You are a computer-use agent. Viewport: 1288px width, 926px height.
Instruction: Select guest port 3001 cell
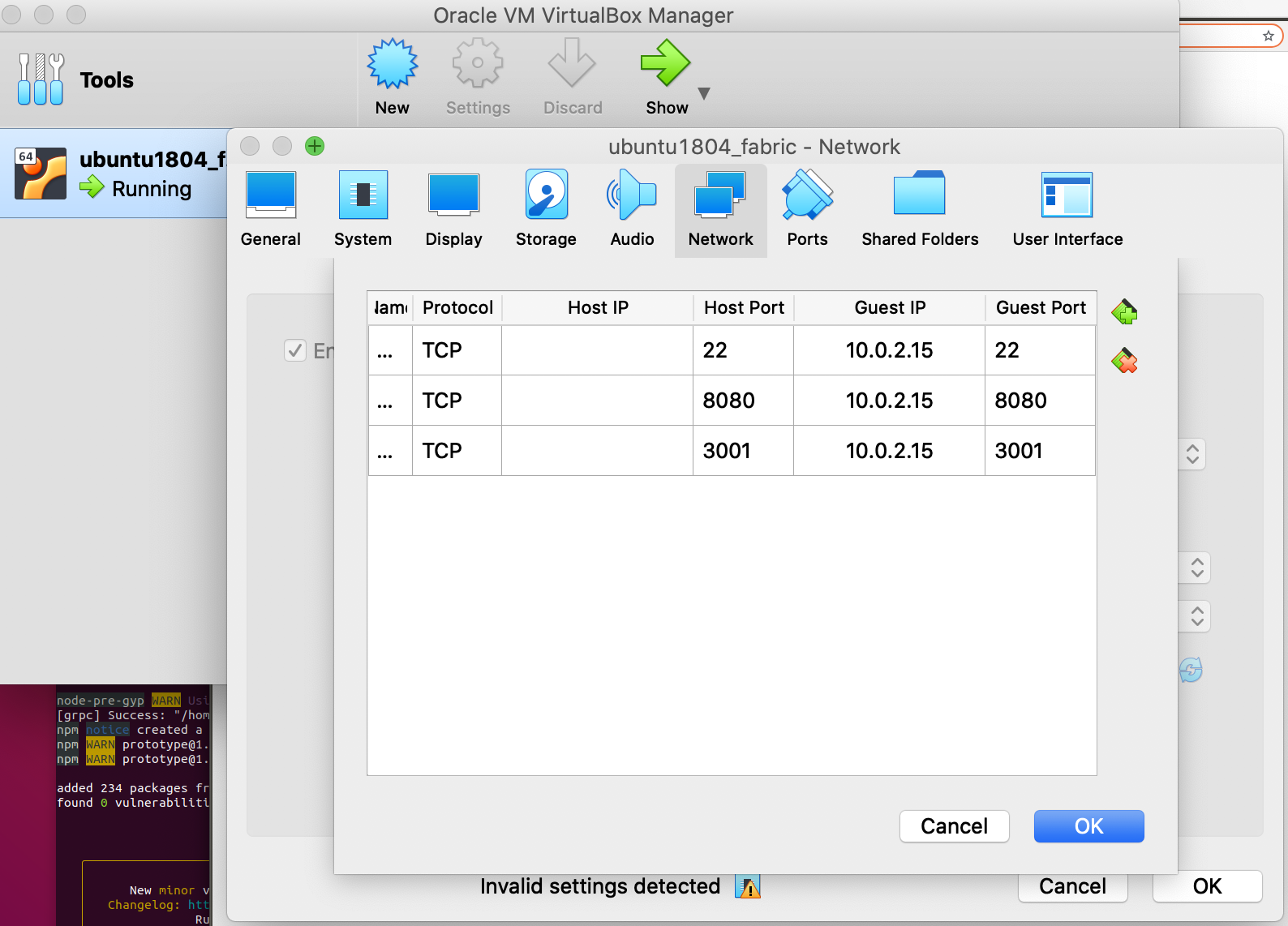1041,451
